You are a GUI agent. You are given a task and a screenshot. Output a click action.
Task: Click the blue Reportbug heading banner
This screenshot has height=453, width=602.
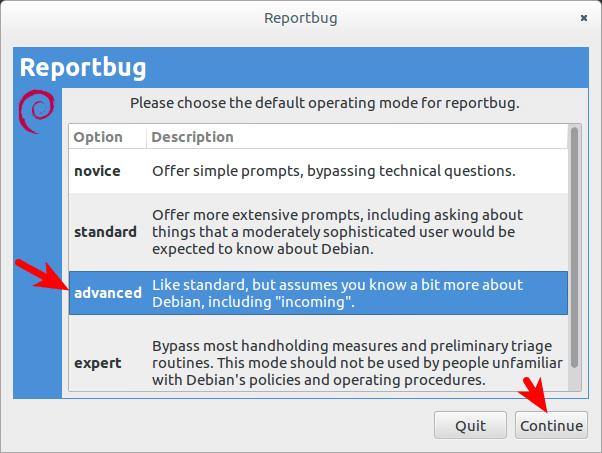click(300, 68)
